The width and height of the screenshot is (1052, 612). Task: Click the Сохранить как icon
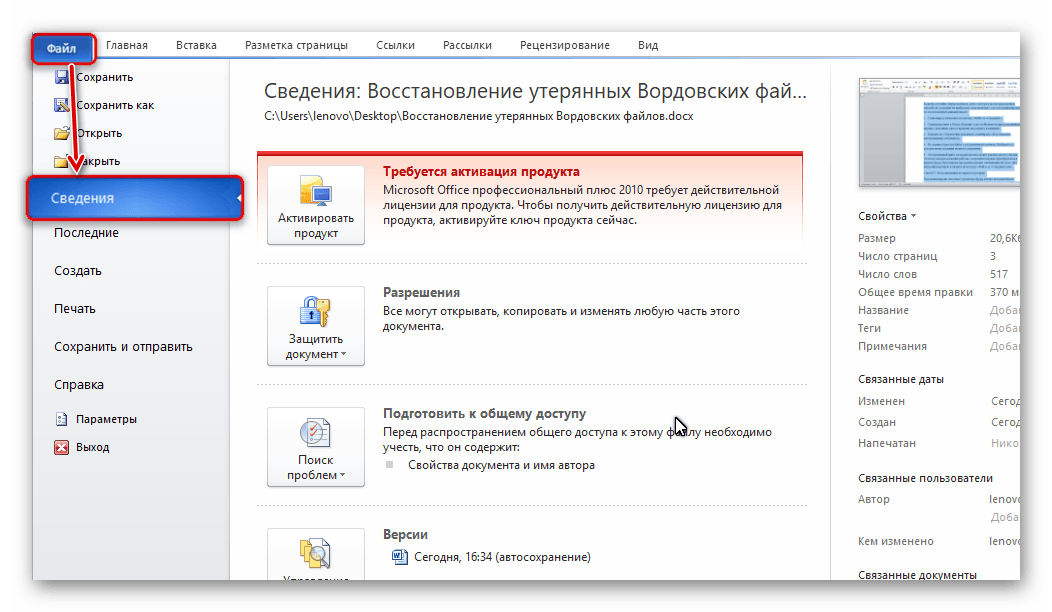(62, 105)
